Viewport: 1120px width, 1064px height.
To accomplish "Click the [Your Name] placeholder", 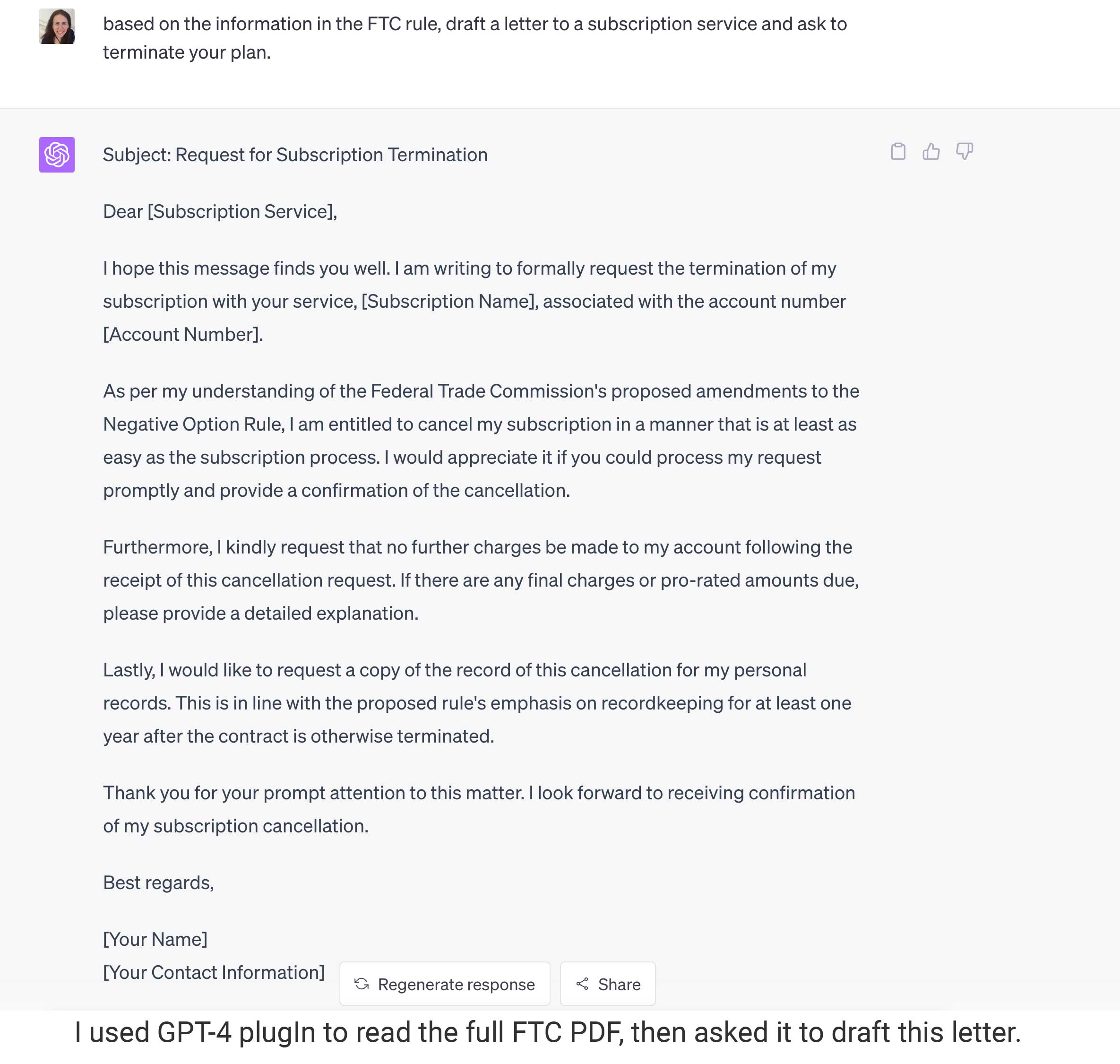I will pyautogui.click(x=155, y=940).
